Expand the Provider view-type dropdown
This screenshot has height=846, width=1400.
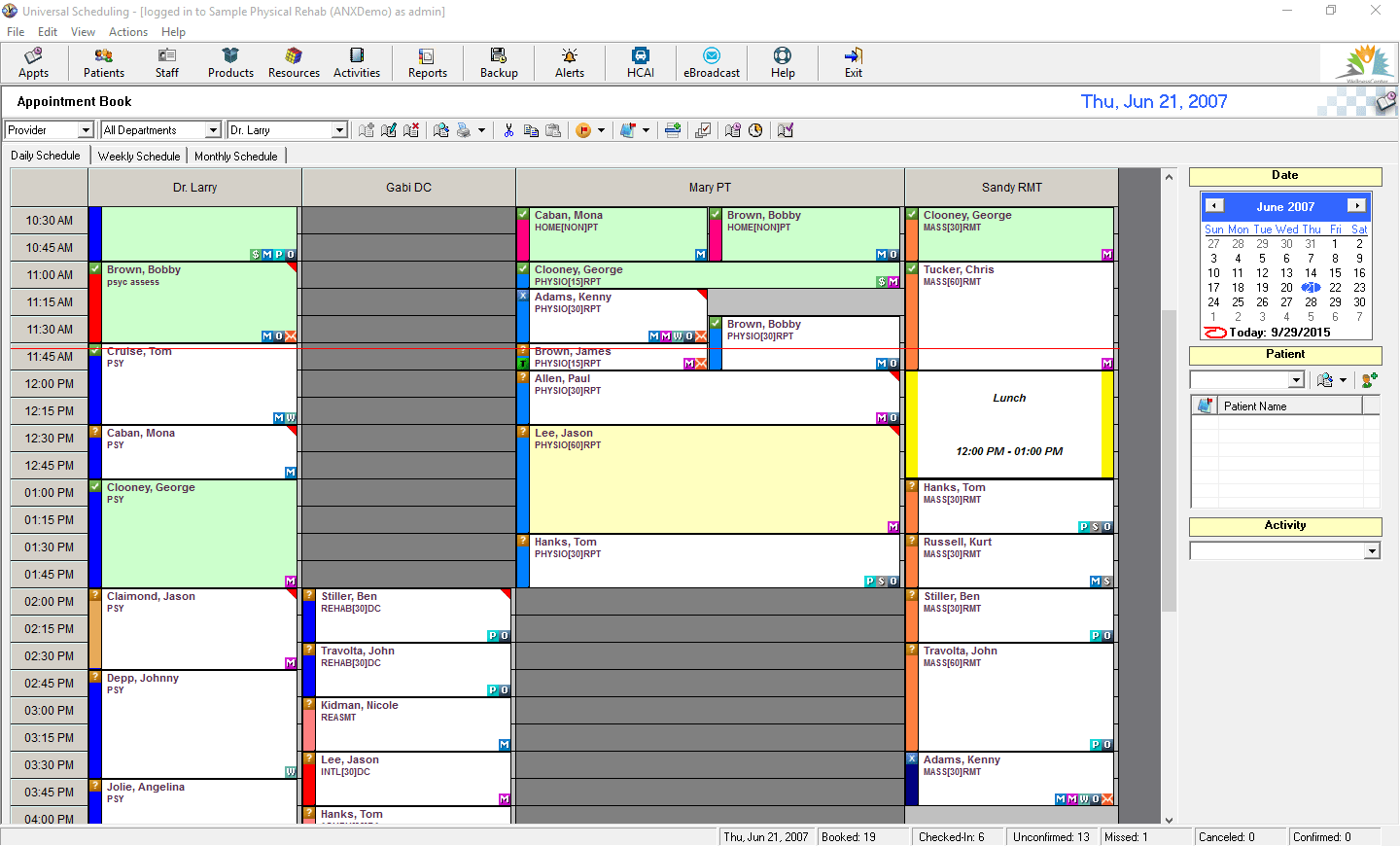click(86, 130)
